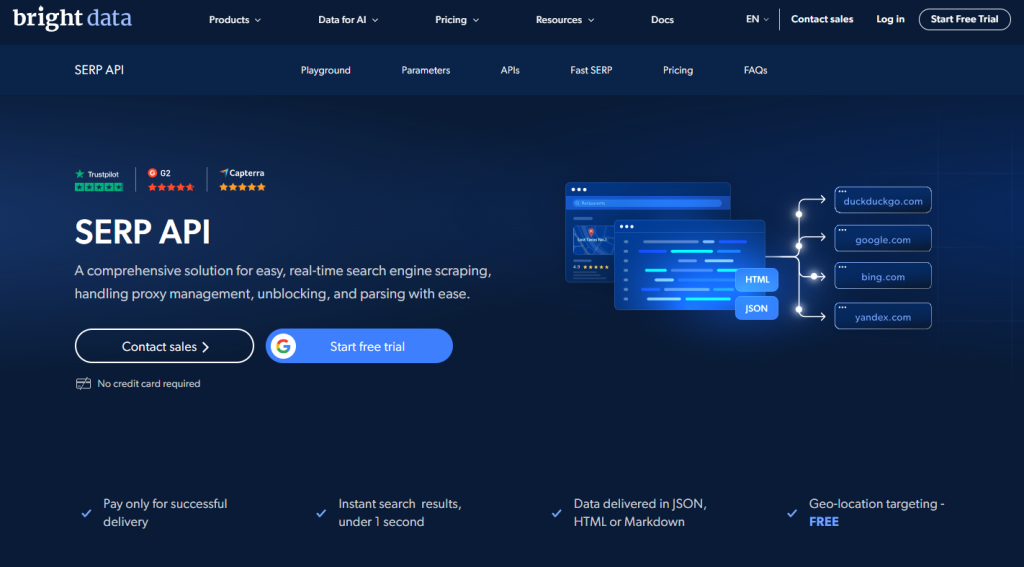Click the Trustpilot rating badge

pyautogui.click(x=99, y=180)
